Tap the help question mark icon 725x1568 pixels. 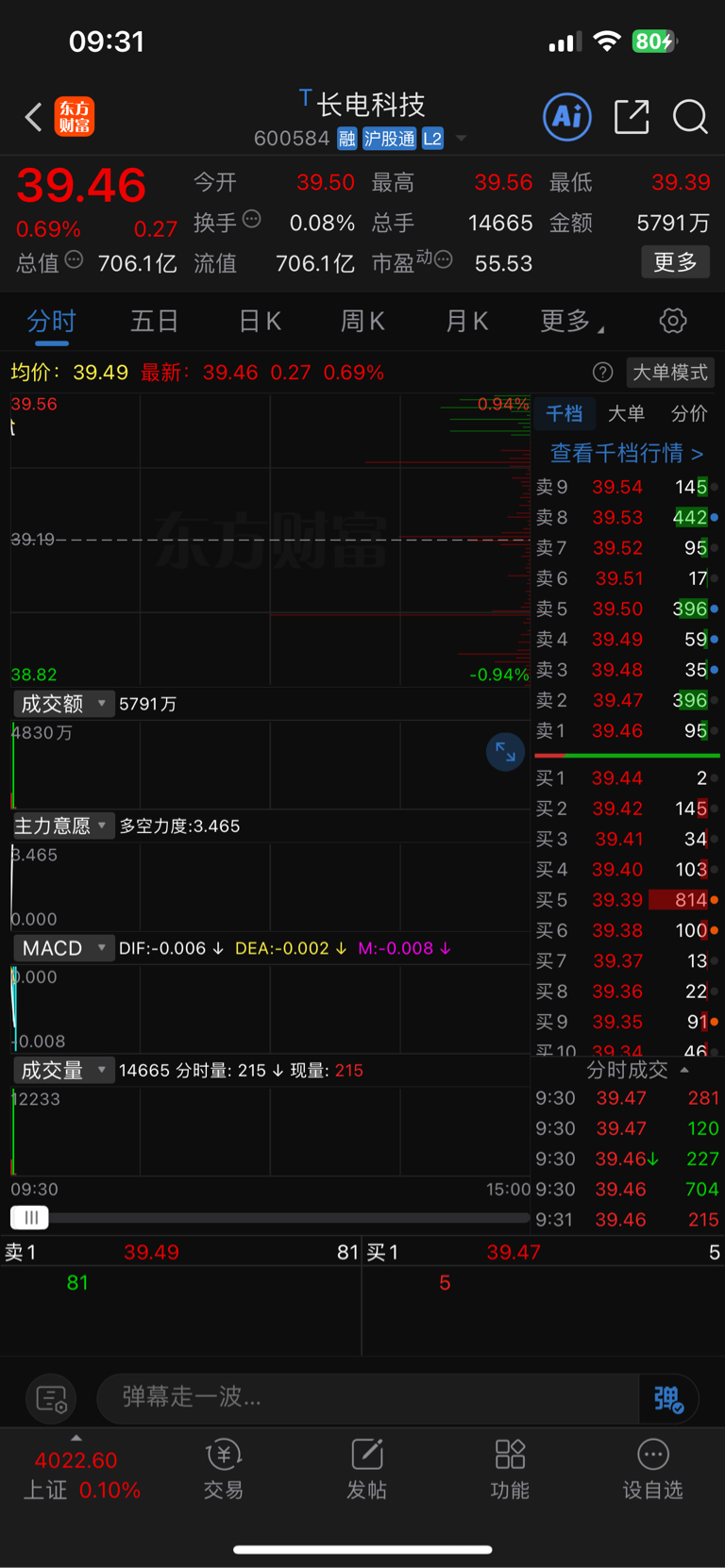[x=602, y=373]
